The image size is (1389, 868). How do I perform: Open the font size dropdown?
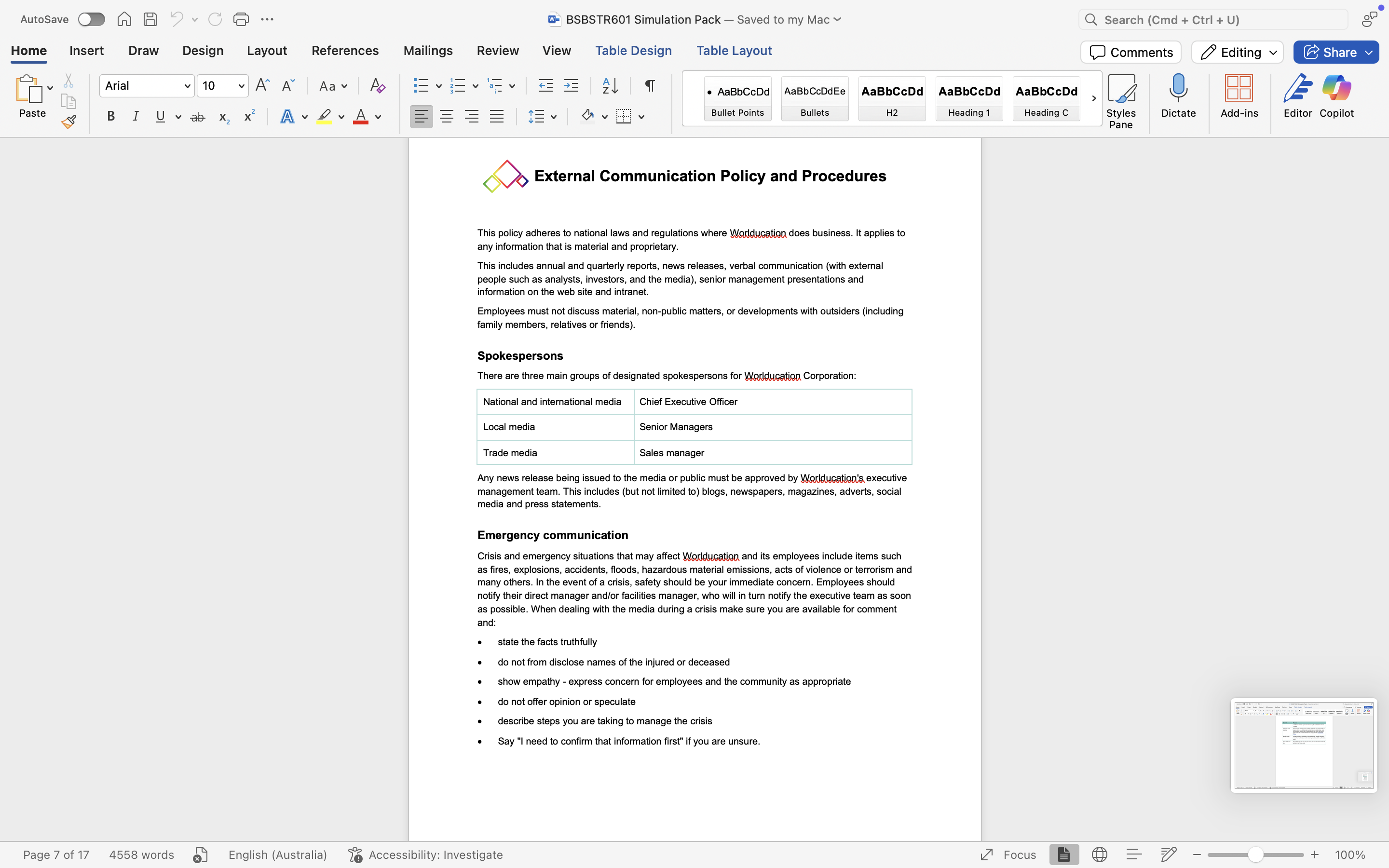tap(242, 85)
